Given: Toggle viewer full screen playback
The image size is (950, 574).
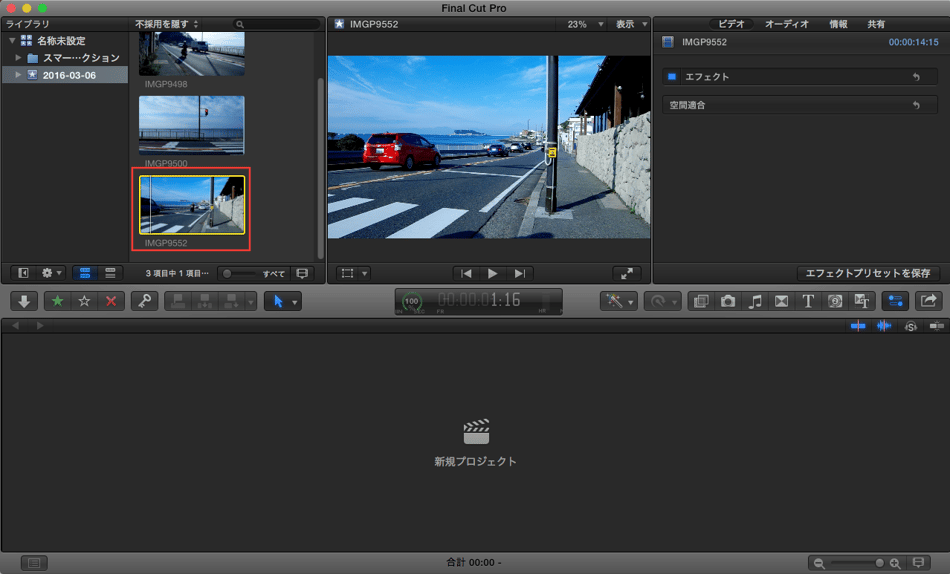Looking at the screenshot, I should point(627,273).
